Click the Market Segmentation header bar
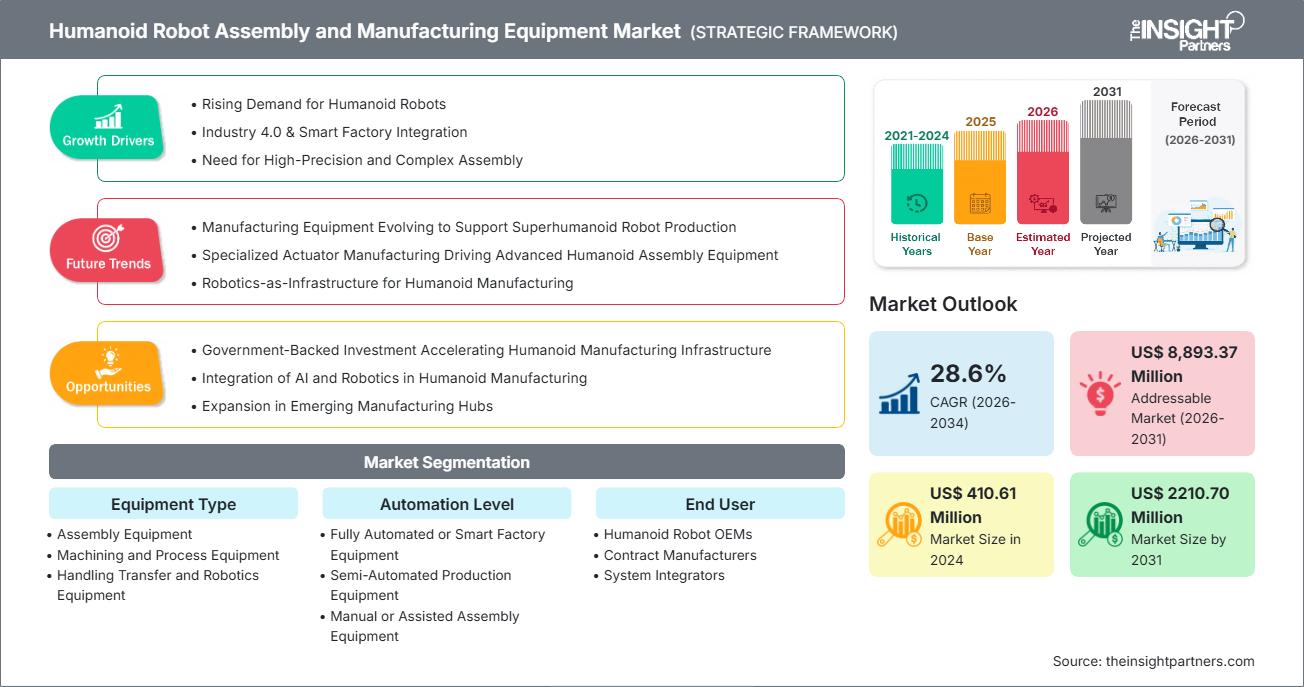 (446, 461)
